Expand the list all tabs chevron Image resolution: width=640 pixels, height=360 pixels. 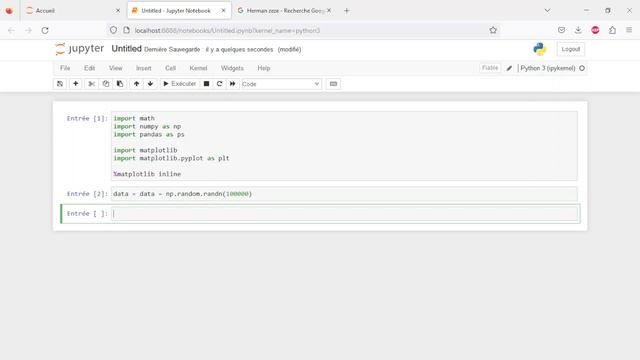(x=547, y=11)
